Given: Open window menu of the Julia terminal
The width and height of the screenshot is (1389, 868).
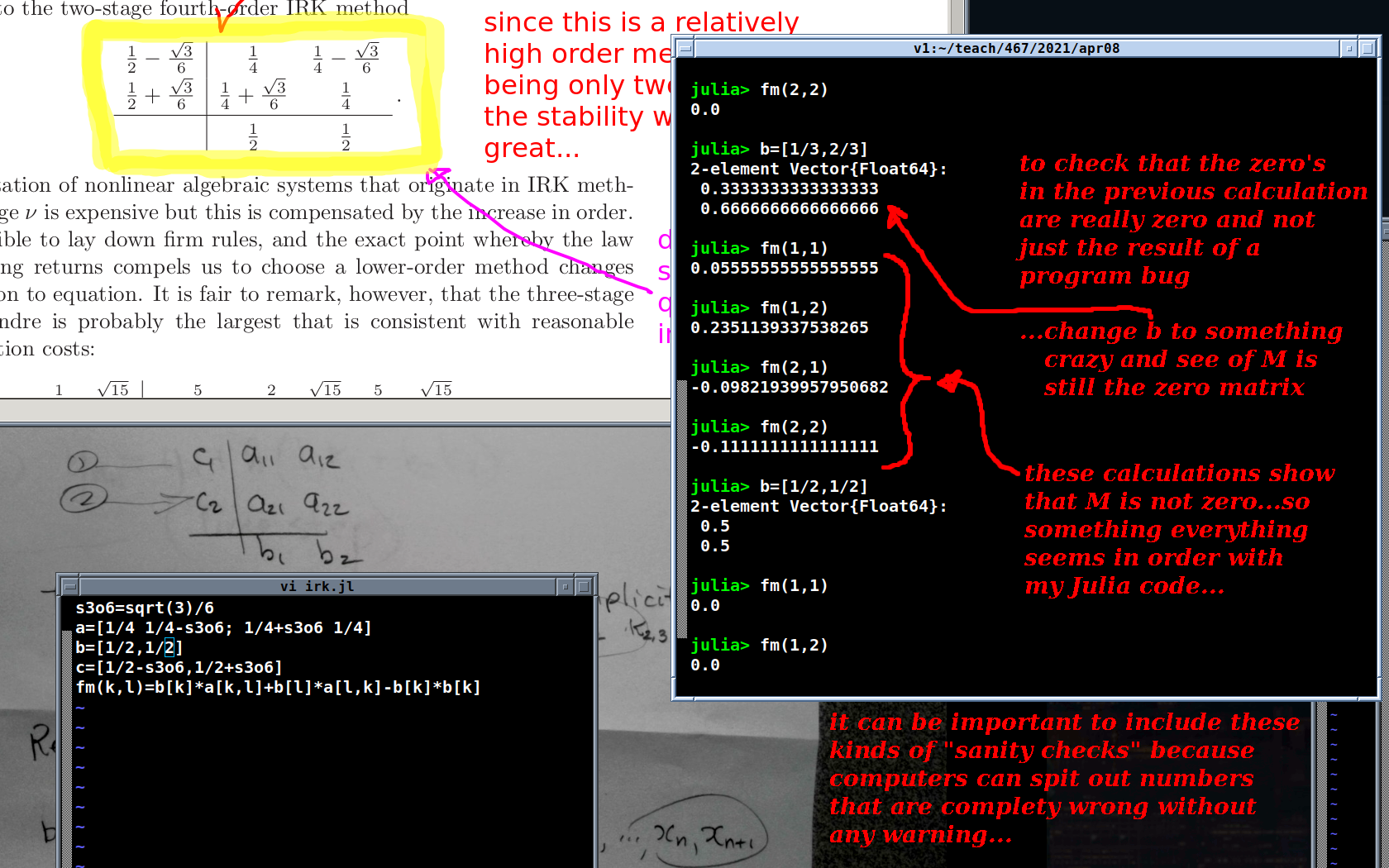Looking at the screenshot, I should click(x=685, y=49).
